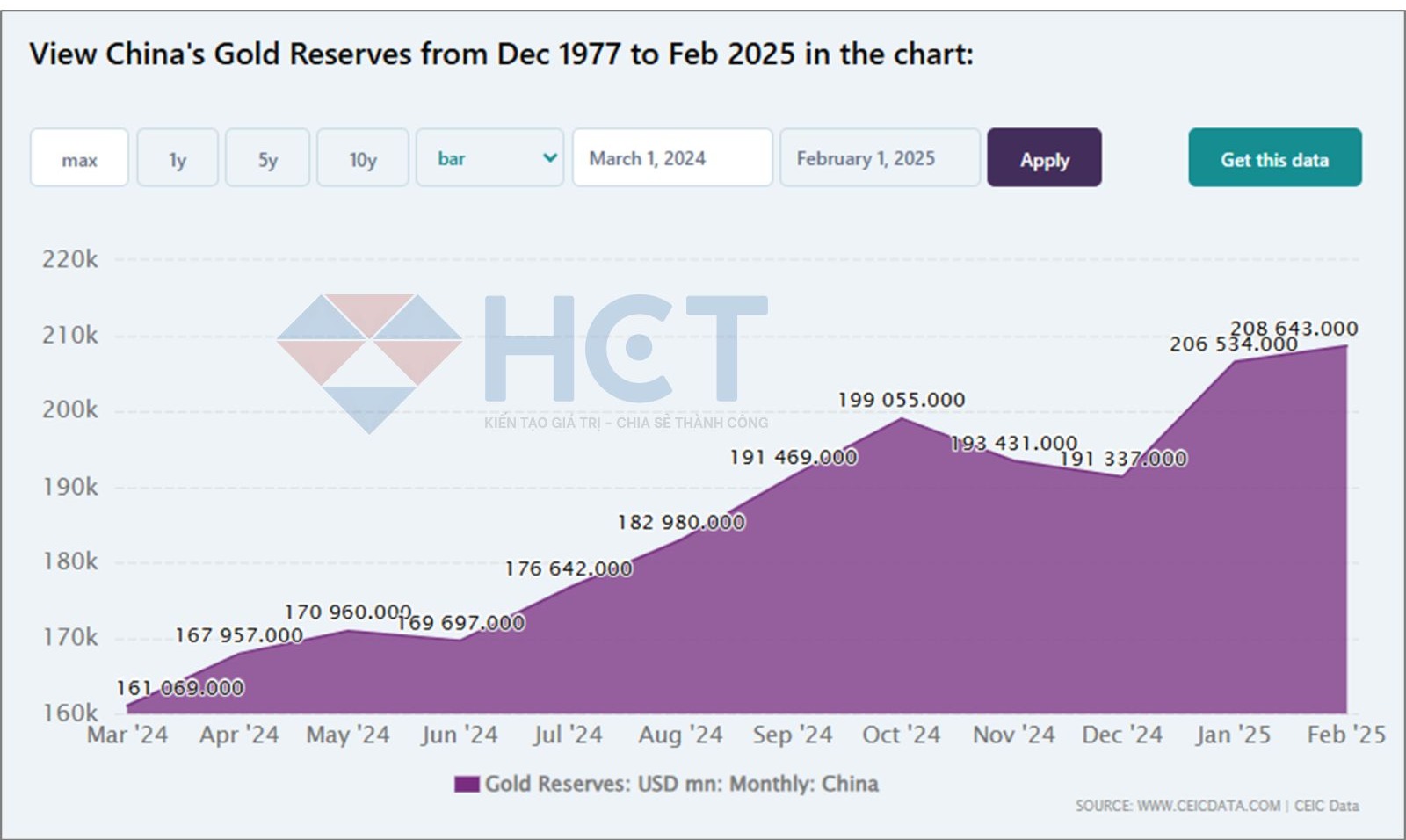Edit the March 1, 2024 start date field

pyautogui.click(x=671, y=158)
